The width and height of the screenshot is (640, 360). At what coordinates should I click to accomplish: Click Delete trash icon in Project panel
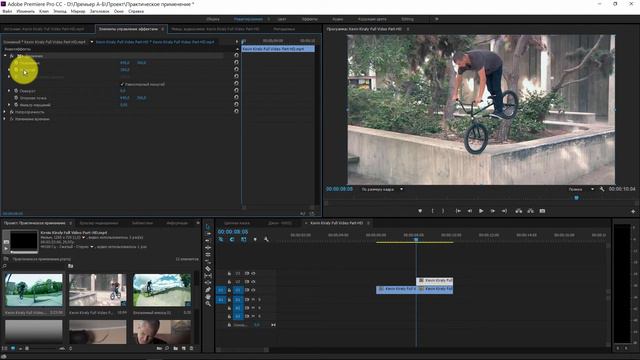[191, 349]
